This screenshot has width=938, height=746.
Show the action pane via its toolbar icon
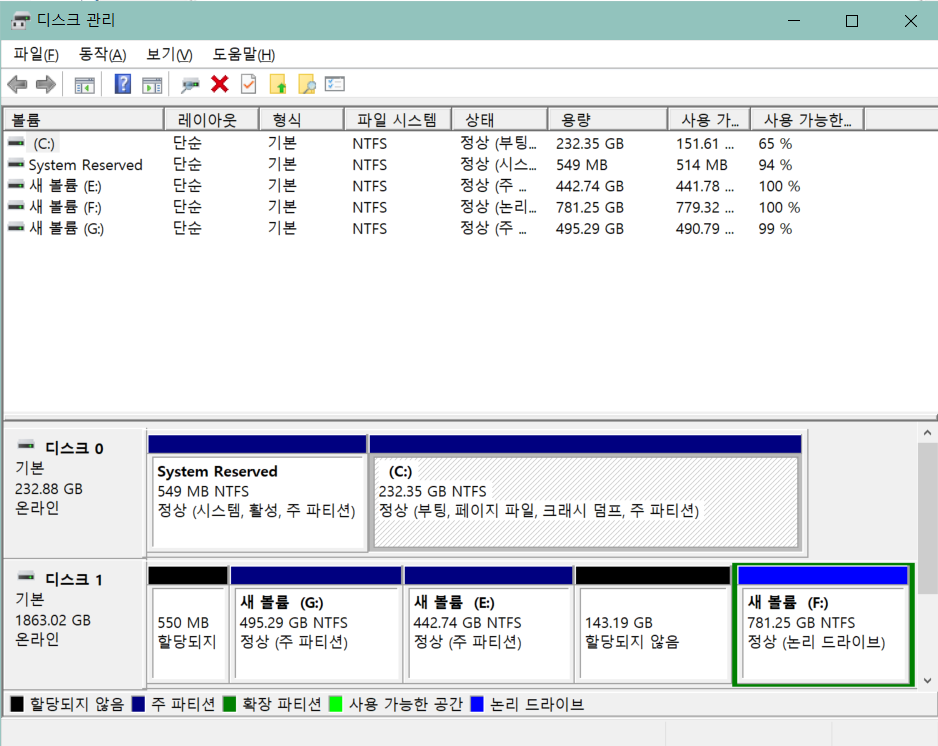coord(152,84)
